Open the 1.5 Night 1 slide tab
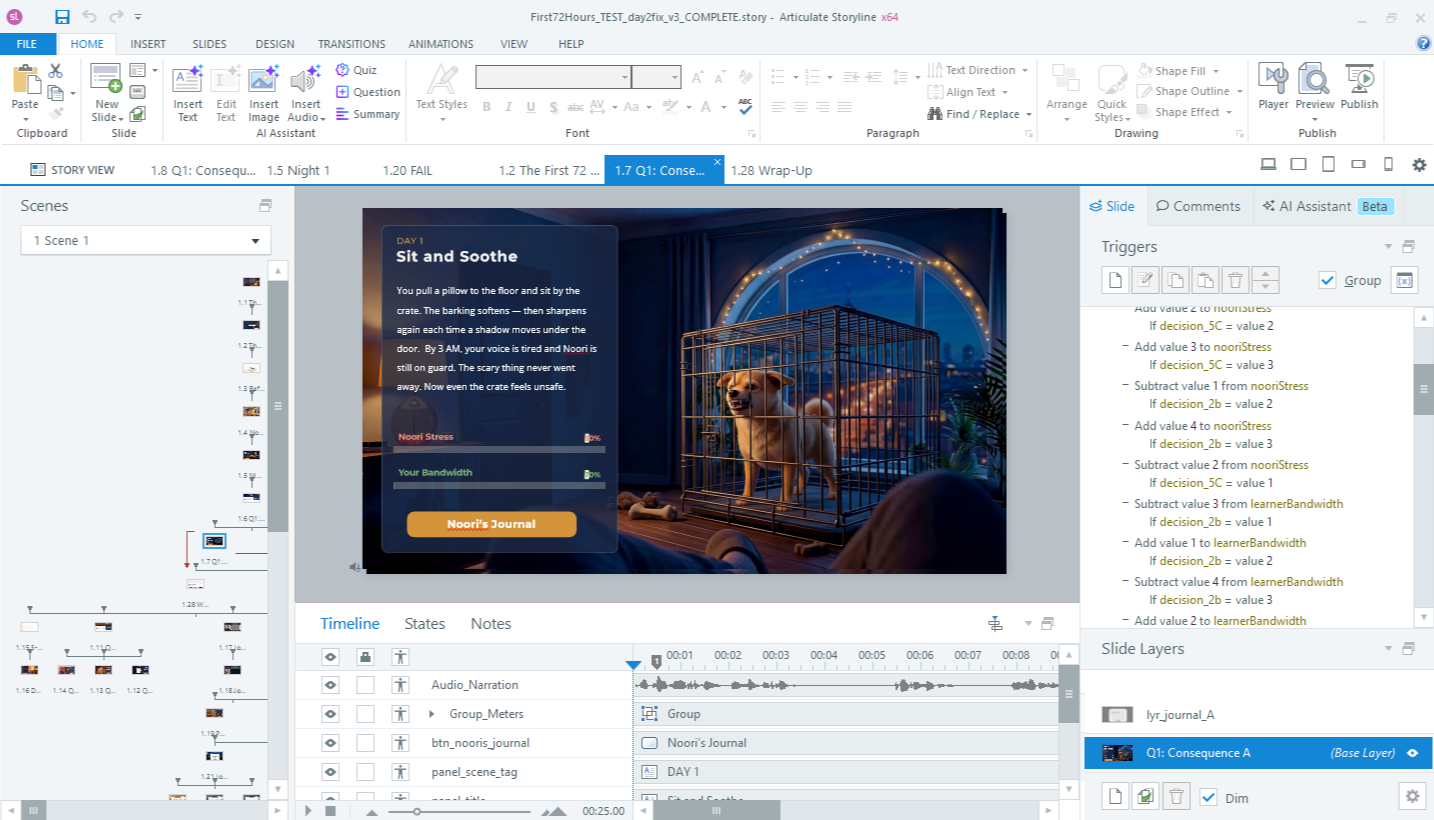This screenshot has height=820, width=1434. 298,170
